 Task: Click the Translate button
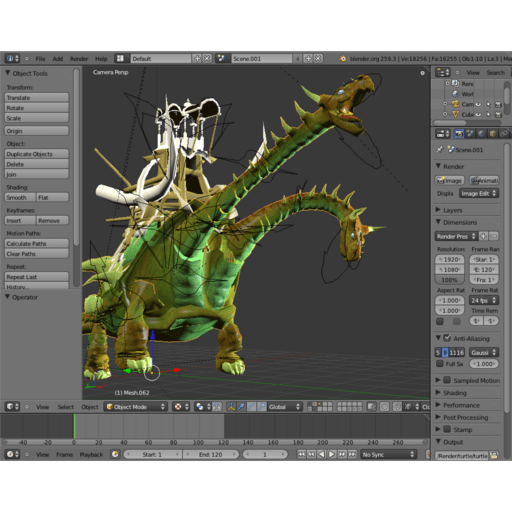37,97
